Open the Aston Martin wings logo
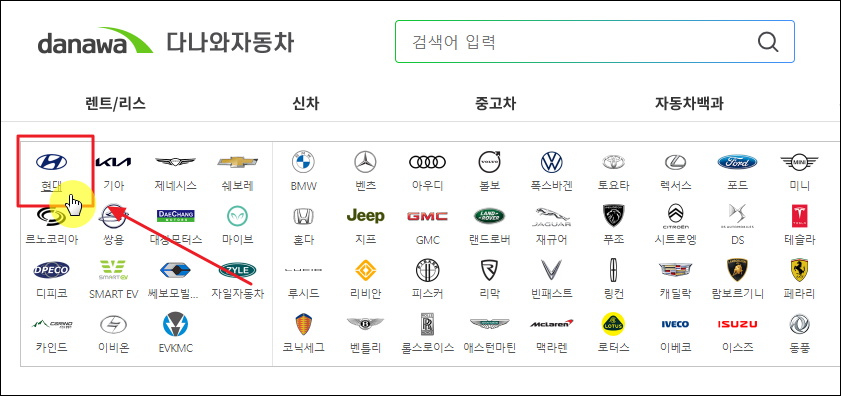The height and width of the screenshot is (396, 841). (490, 324)
